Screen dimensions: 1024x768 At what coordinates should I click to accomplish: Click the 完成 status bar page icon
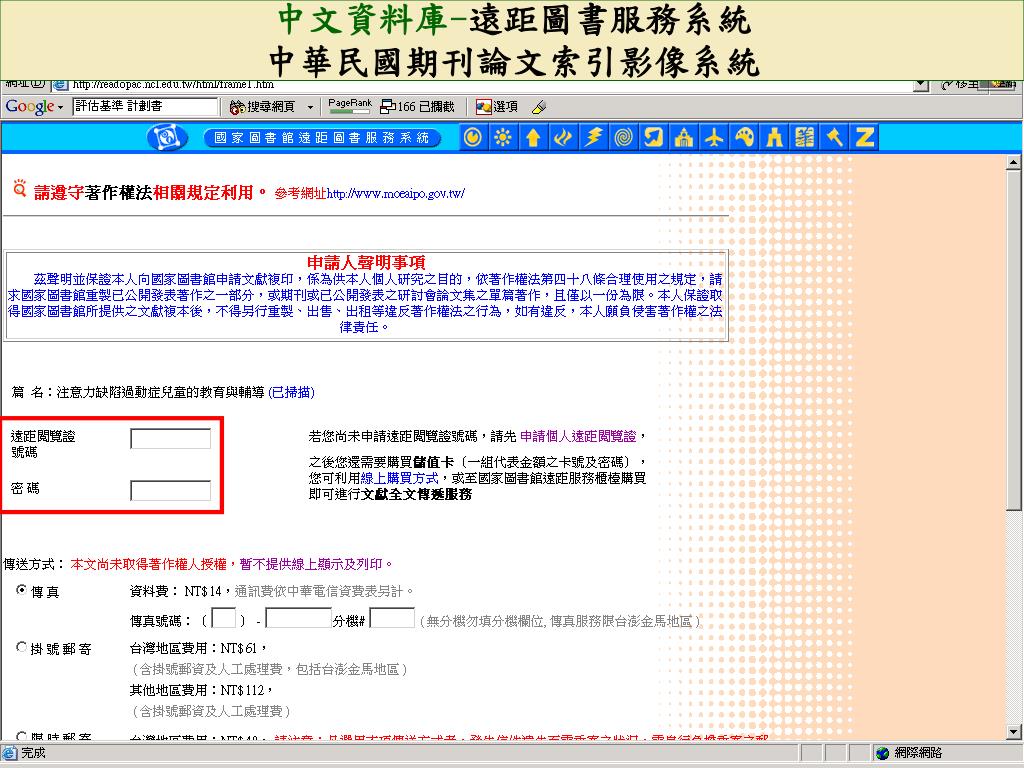click(10, 753)
